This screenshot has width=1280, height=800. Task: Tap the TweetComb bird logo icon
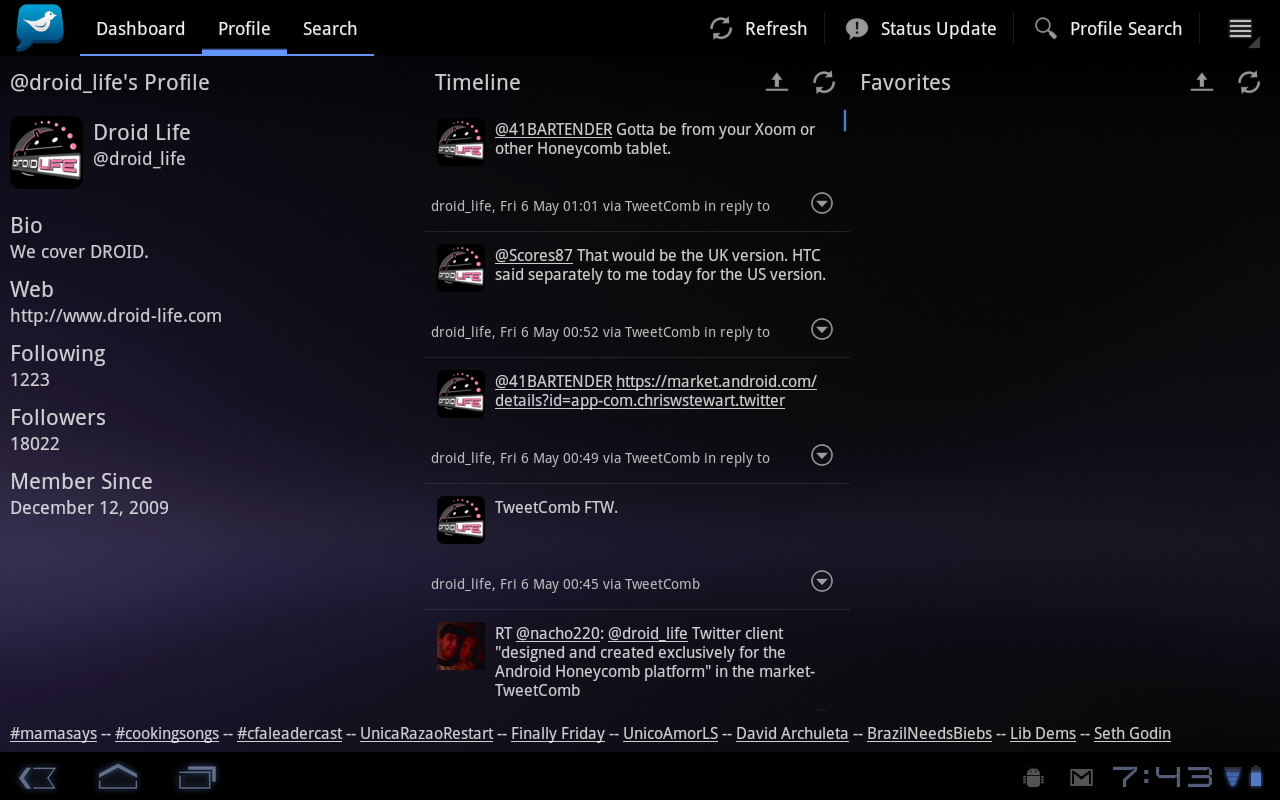pos(40,28)
